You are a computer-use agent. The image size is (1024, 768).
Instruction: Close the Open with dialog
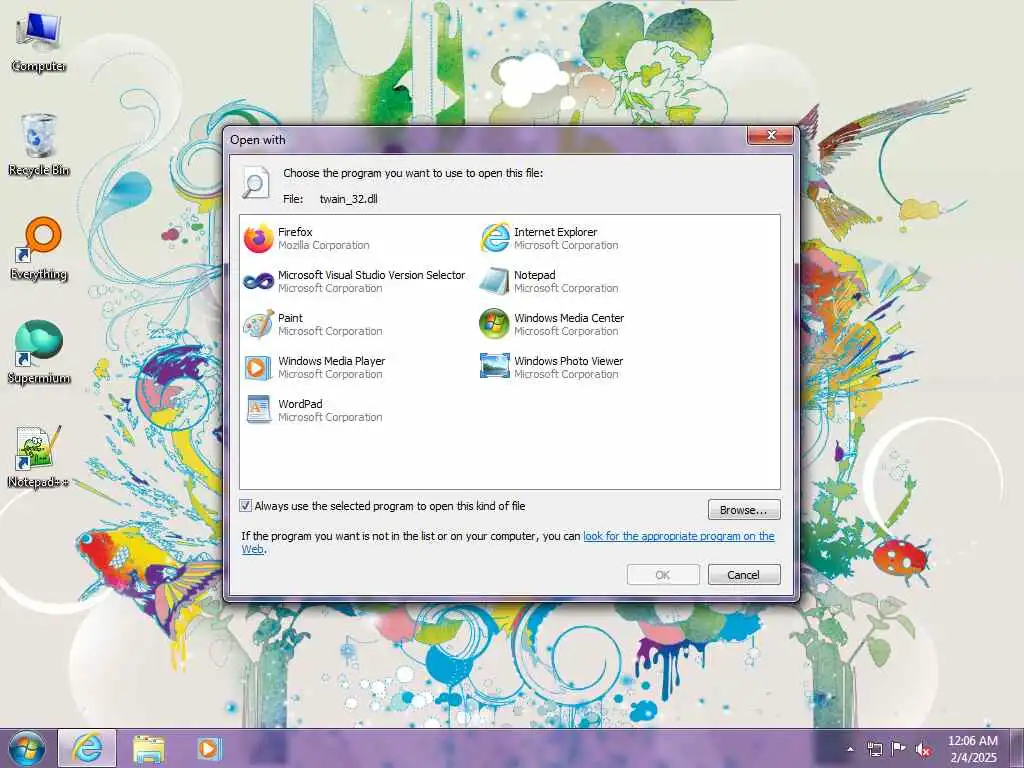[x=771, y=135]
